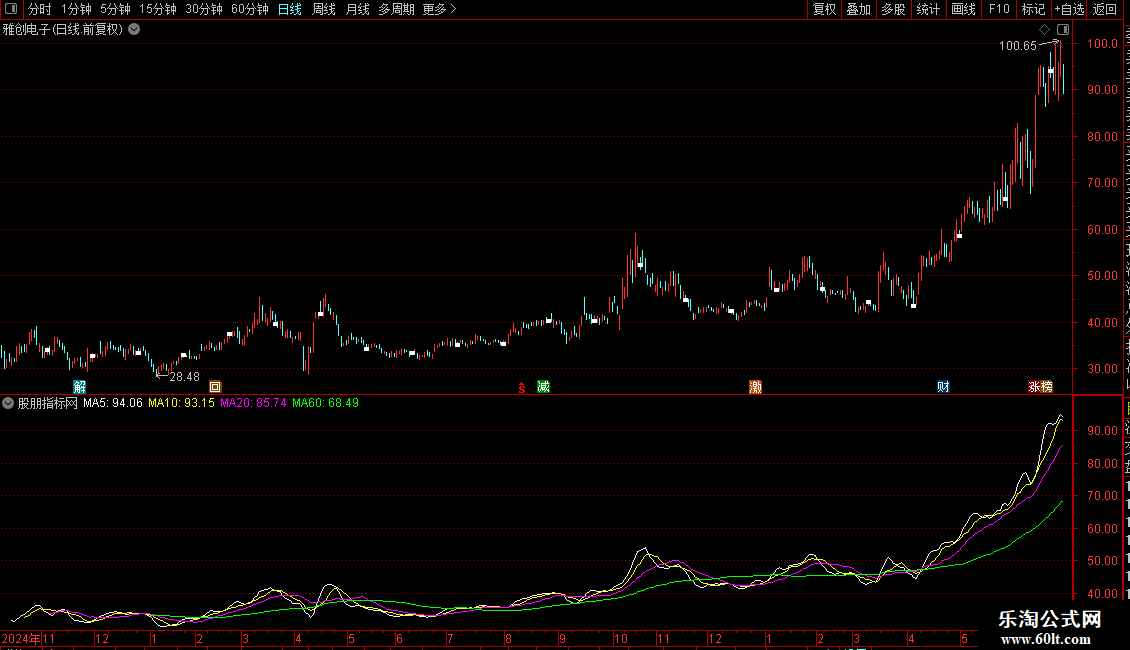Click the 返回 back button
1130x650 pixels.
pos(1104,9)
